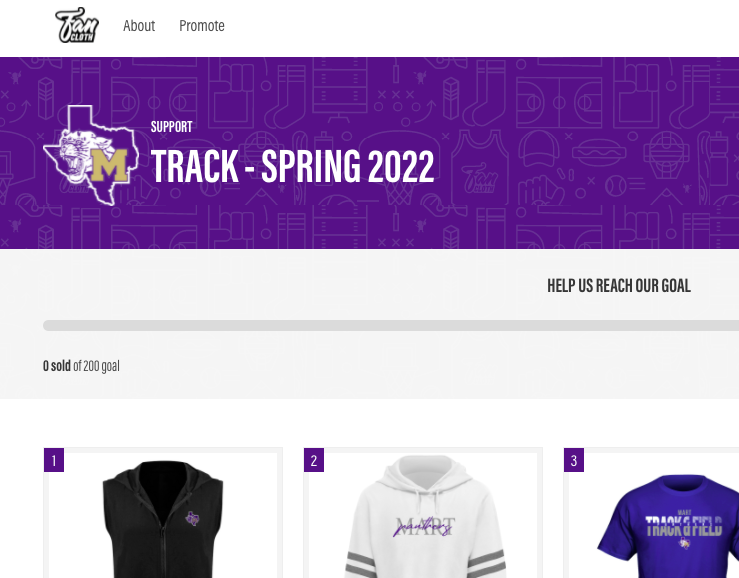Click the sales goal progress bar
Image resolution: width=739 pixels, height=578 pixels.
[391, 325]
